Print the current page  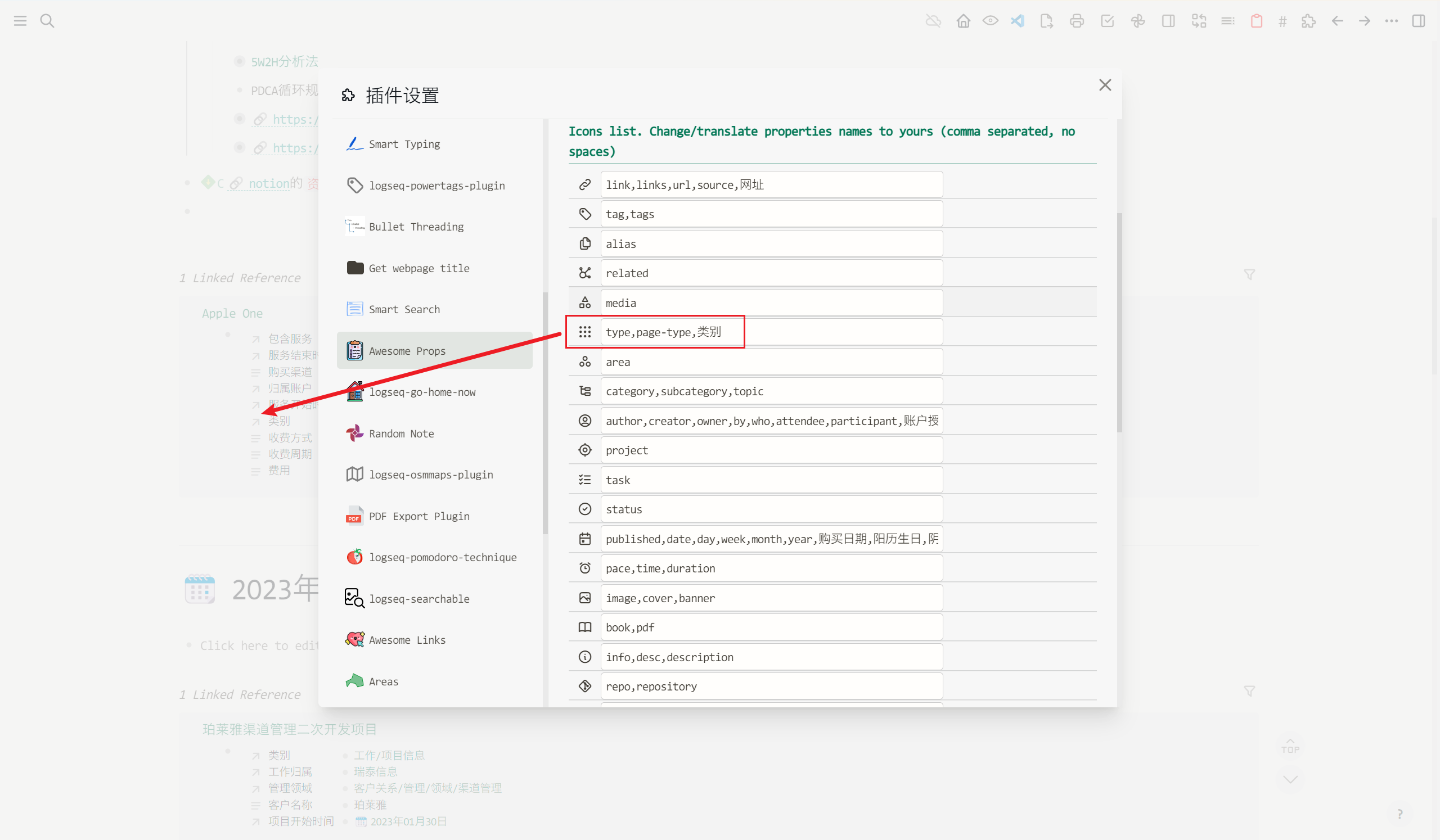point(1077,21)
